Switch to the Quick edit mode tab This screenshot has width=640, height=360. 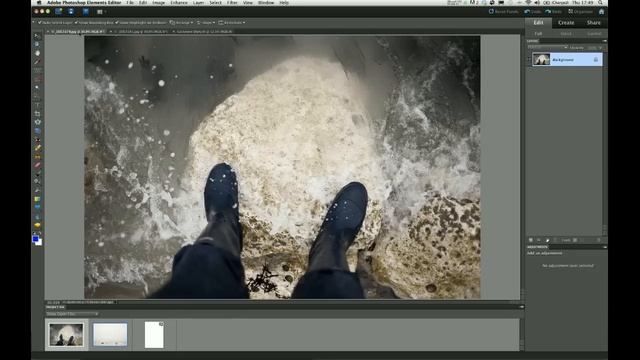[x=566, y=33]
